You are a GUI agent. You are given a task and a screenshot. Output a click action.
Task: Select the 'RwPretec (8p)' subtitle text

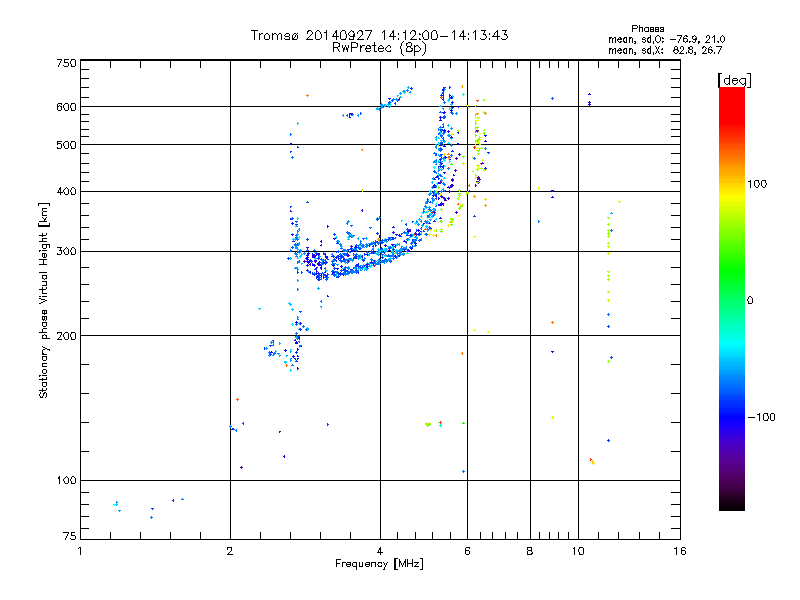(x=379, y=48)
